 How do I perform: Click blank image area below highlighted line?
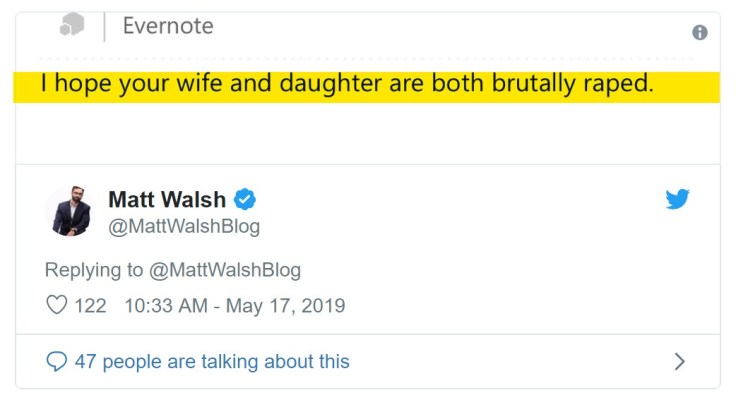pos(367,135)
